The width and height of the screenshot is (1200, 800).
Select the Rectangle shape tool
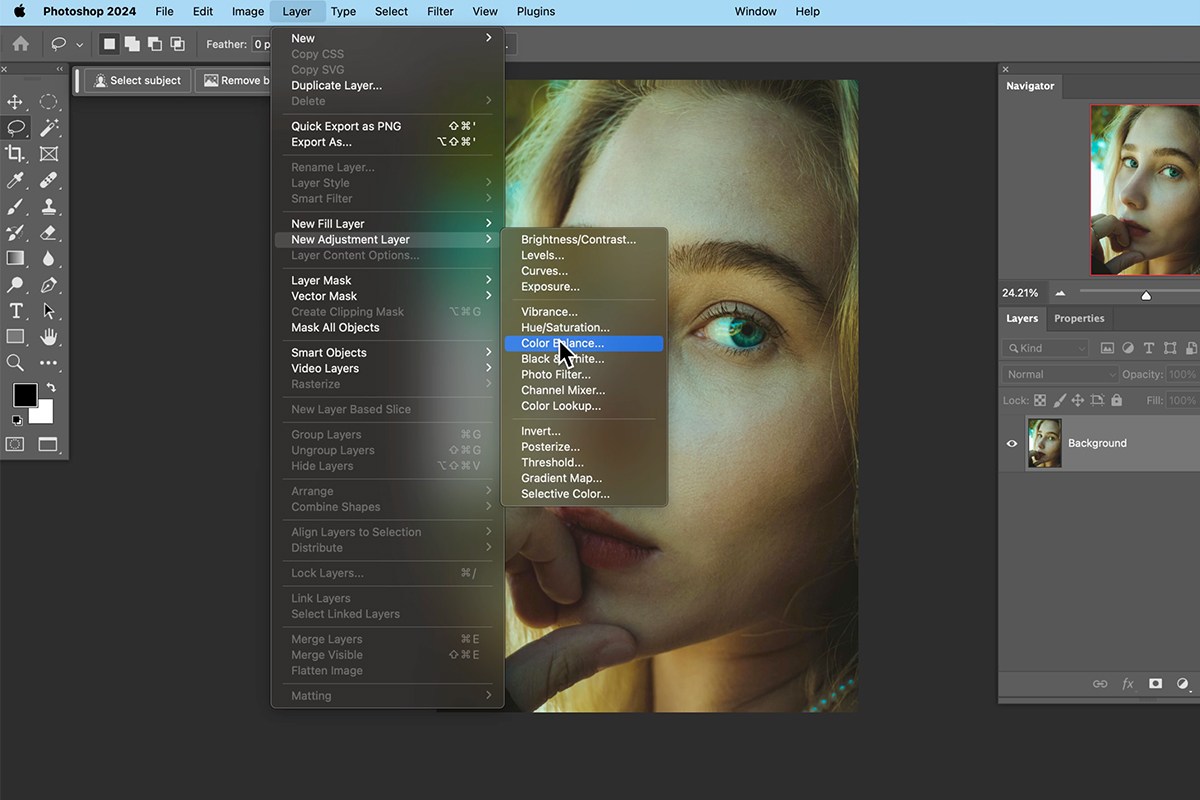pos(15,337)
